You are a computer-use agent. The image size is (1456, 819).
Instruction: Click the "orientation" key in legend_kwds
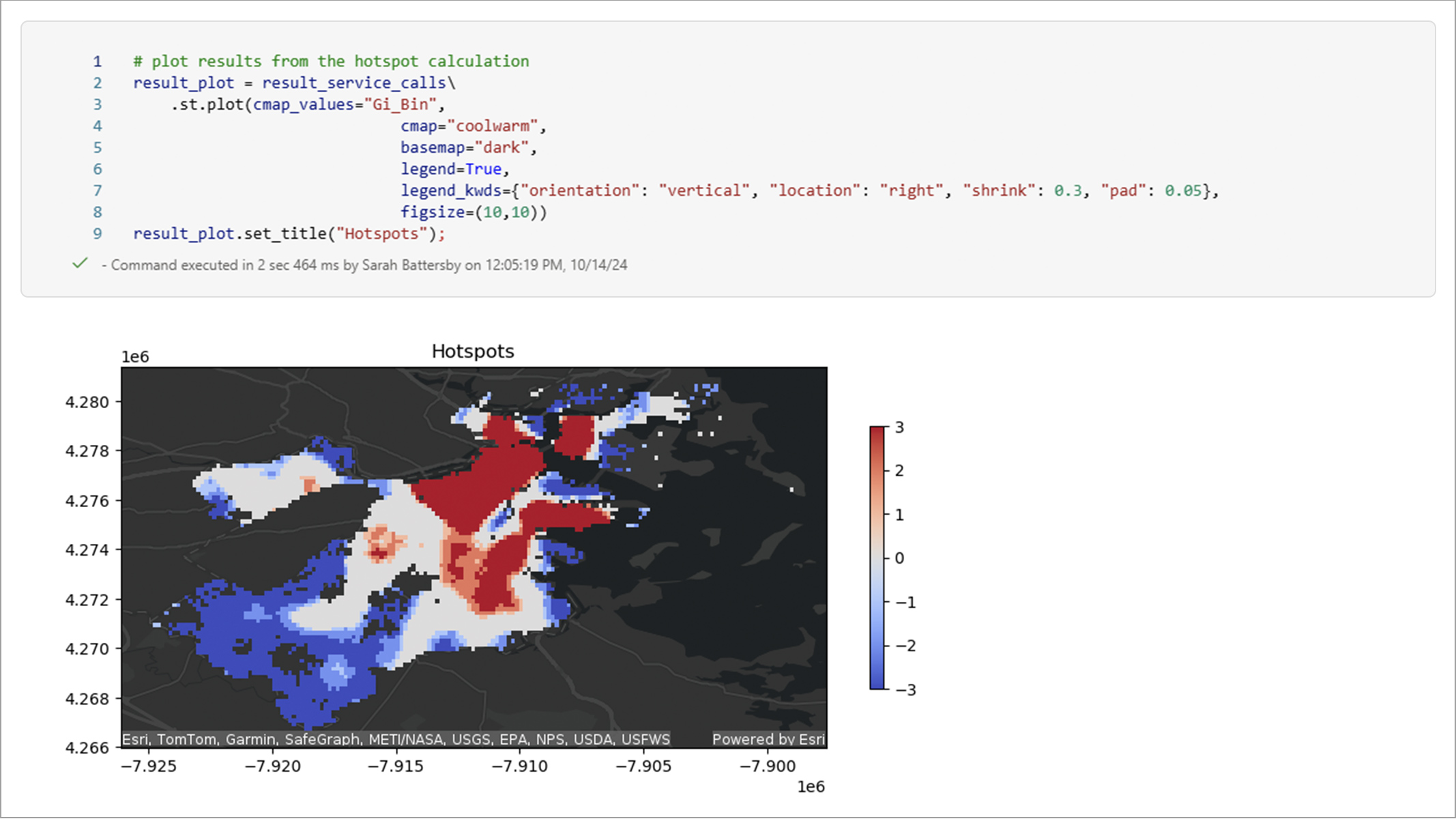pyautogui.click(x=580, y=190)
